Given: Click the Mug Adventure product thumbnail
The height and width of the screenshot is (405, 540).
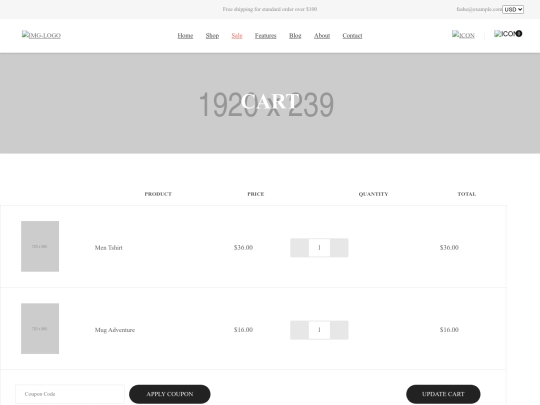Looking at the screenshot, I should [x=40, y=329].
